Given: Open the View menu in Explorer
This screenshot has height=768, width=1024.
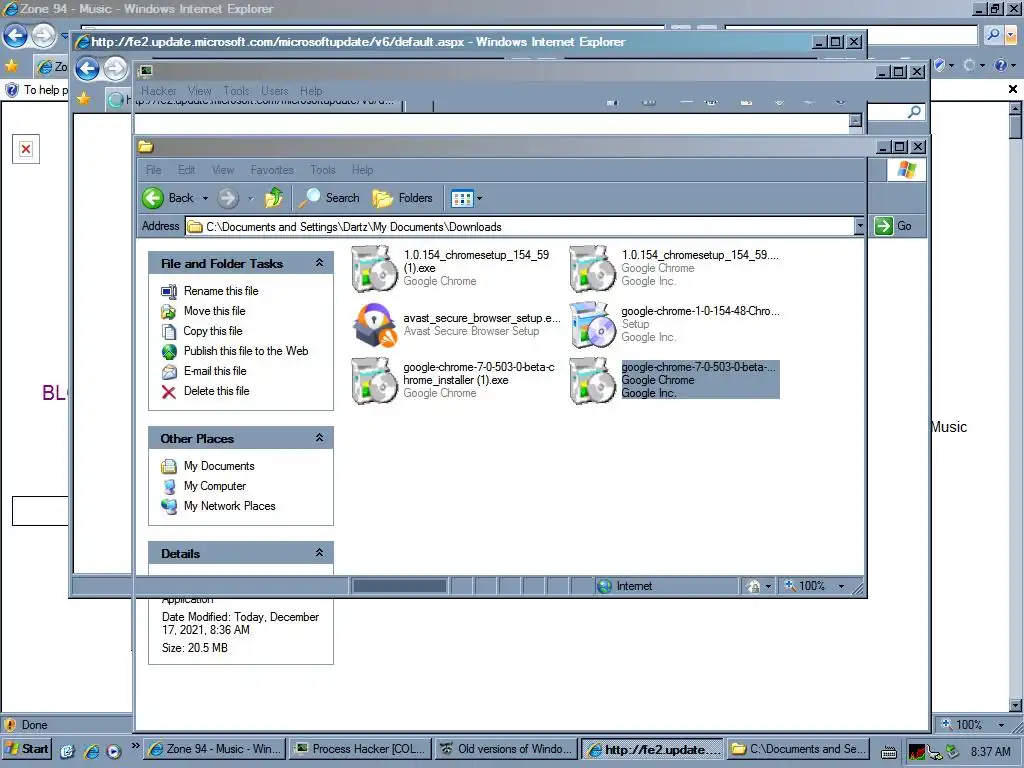Looking at the screenshot, I should pos(223,170).
